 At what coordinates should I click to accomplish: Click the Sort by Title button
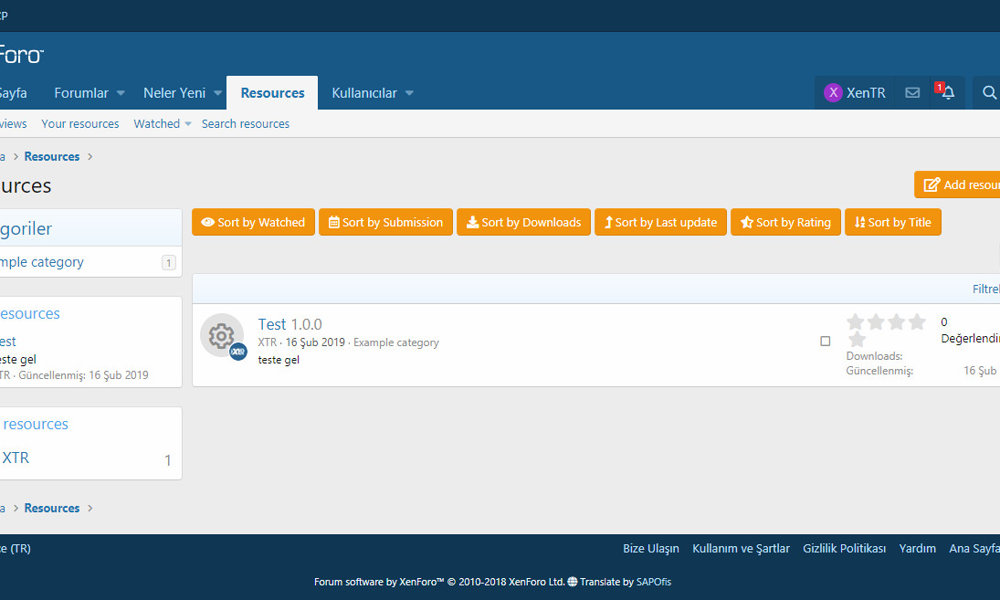893,222
